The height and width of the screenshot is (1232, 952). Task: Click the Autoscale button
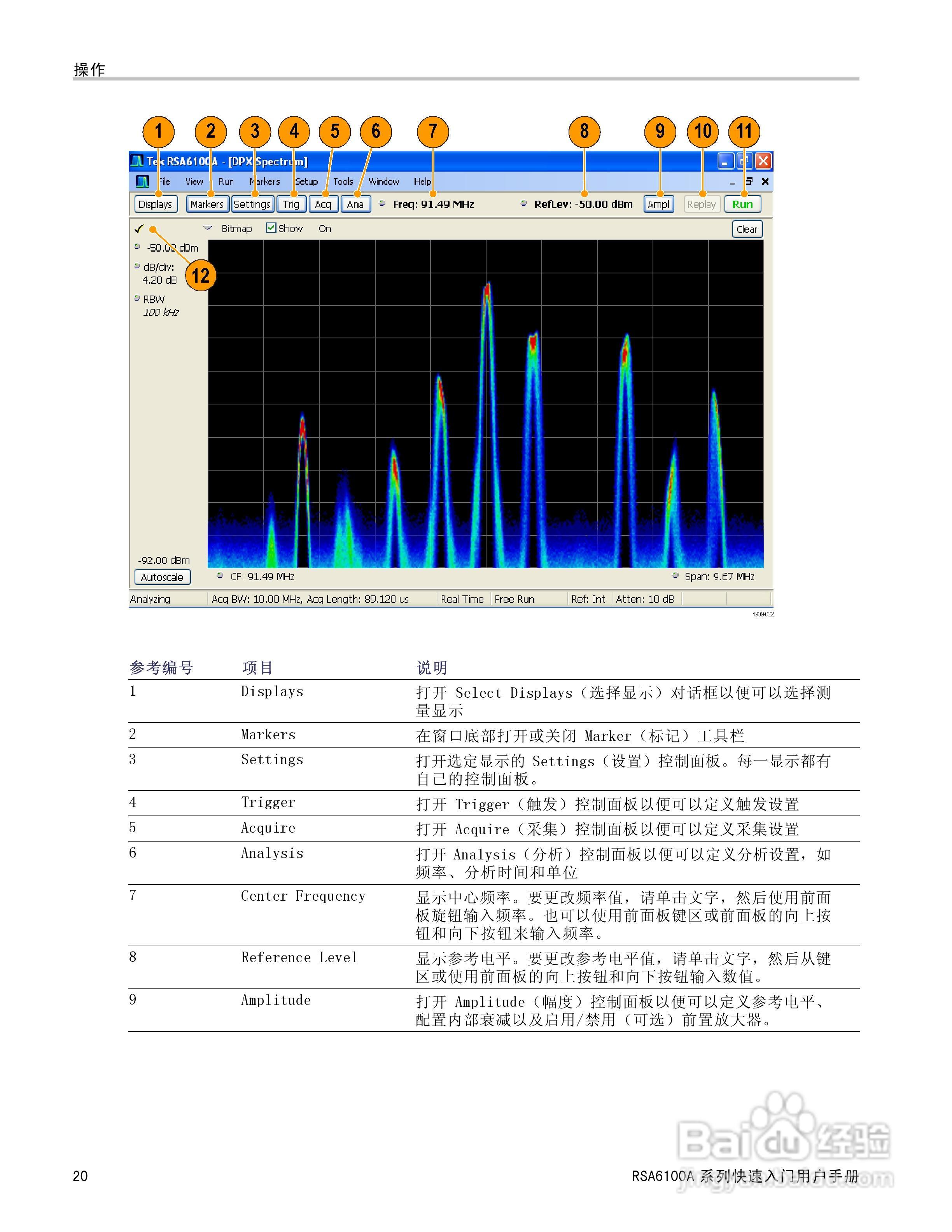[x=162, y=577]
